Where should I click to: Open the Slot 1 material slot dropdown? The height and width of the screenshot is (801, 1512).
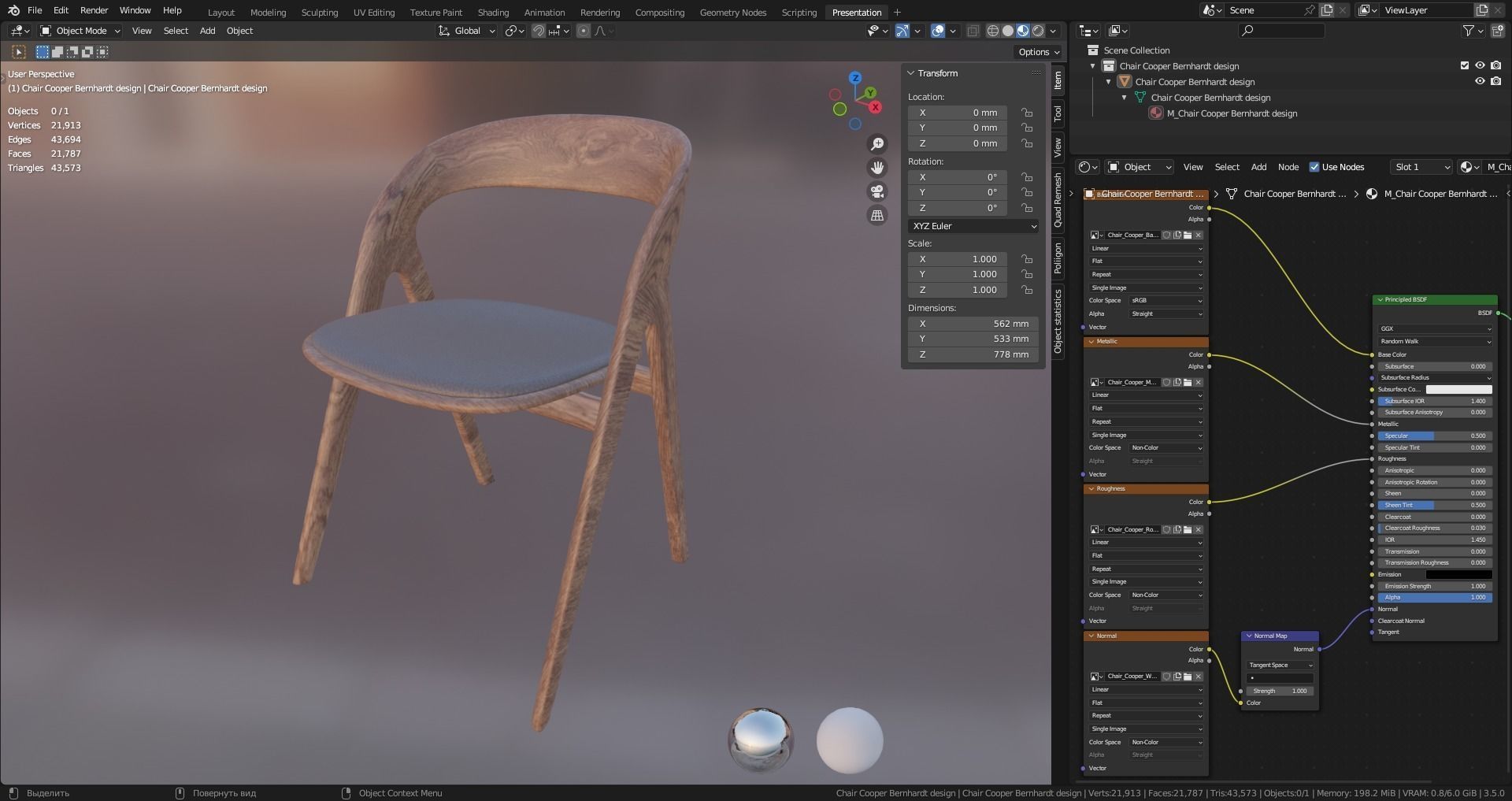click(1421, 167)
